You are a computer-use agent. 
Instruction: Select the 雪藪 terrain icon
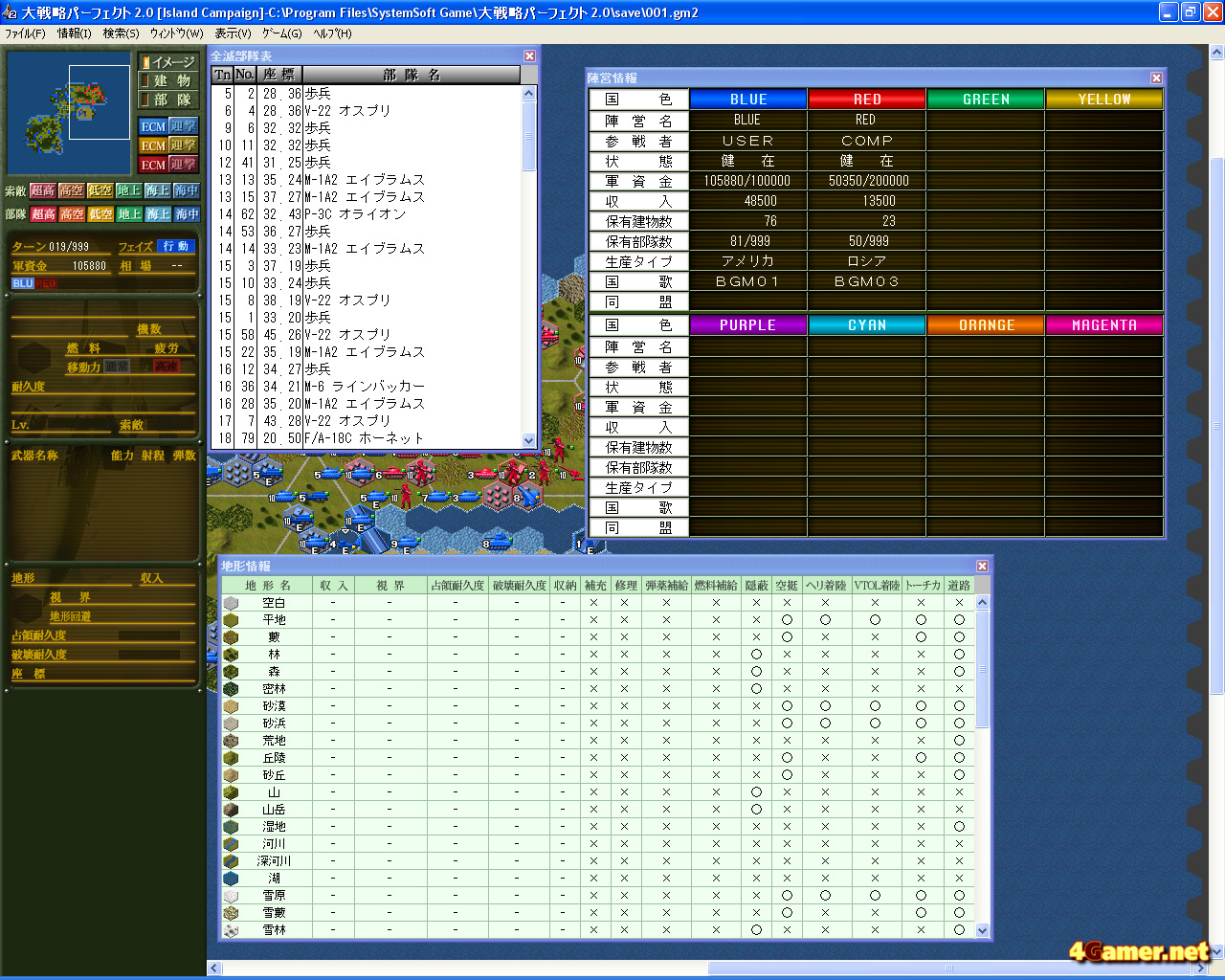(x=231, y=913)
